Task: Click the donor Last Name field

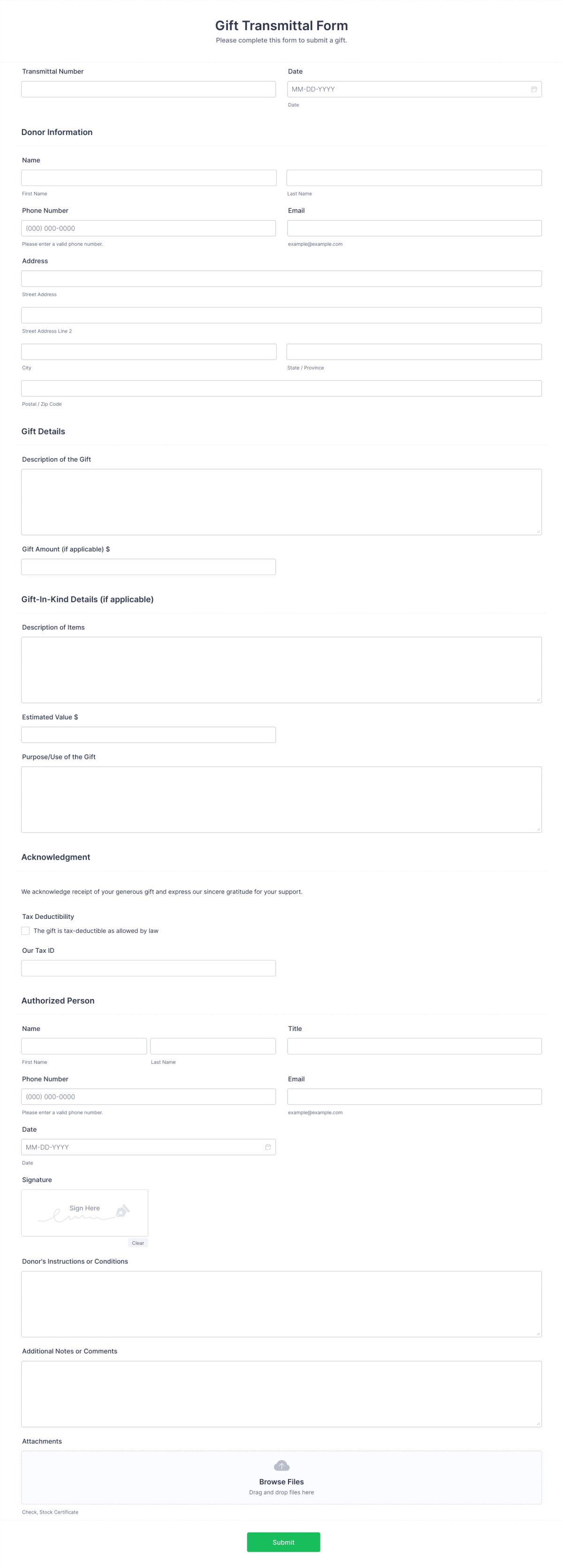Action: (414, 177)
